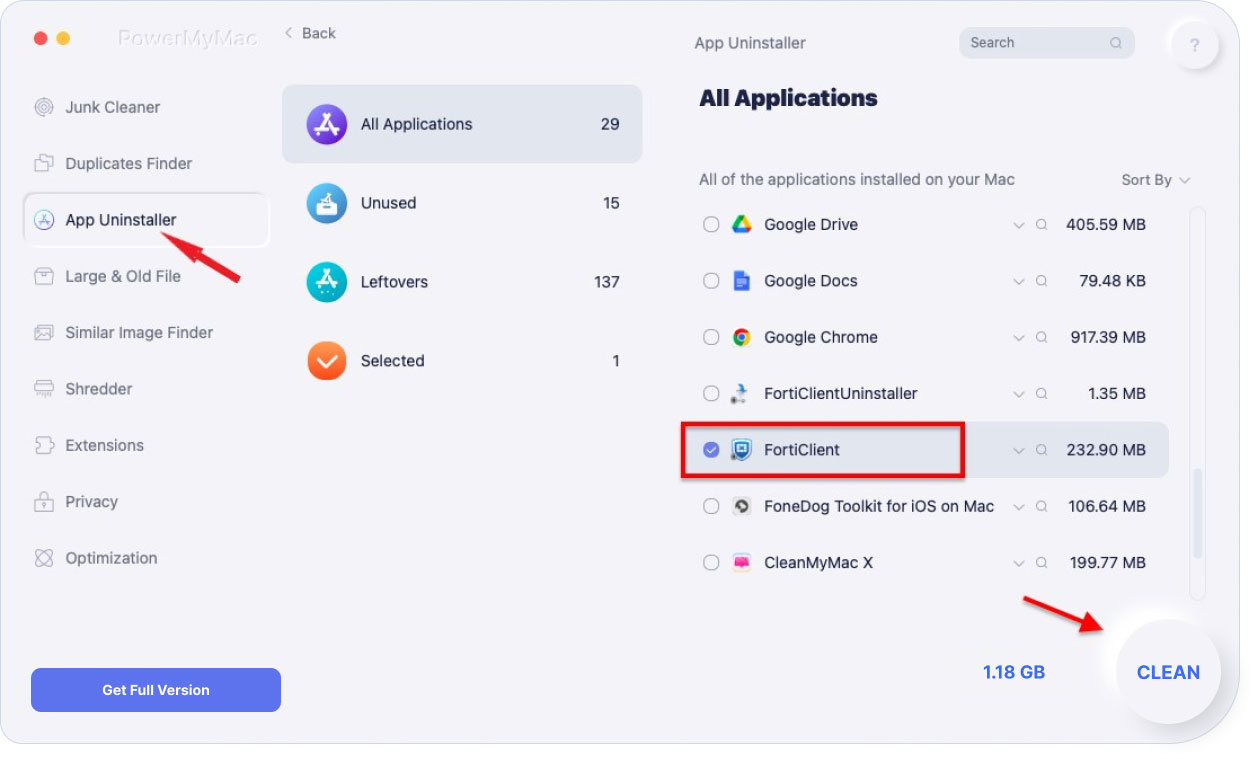Image resolution: width=1256 pixels, height=759 pixels.
Task: Expand the CleanMyMac X details chevron
Action: (x=1019, y=563)
